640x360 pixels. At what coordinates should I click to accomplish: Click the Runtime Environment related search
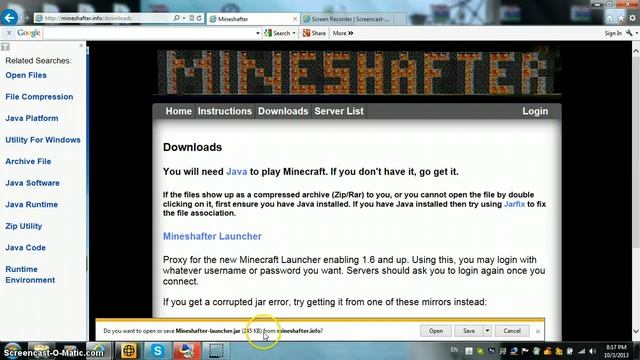point(30,275)
